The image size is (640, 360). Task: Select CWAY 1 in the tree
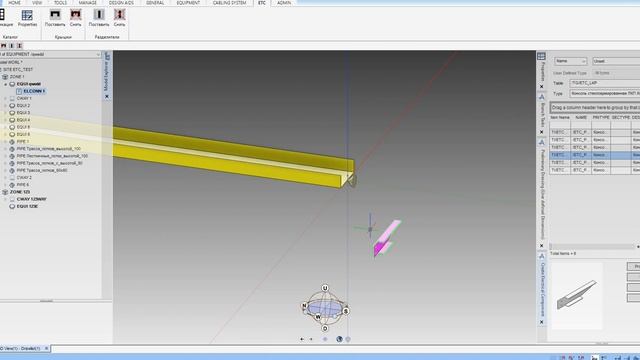click(x=24, y=98)
